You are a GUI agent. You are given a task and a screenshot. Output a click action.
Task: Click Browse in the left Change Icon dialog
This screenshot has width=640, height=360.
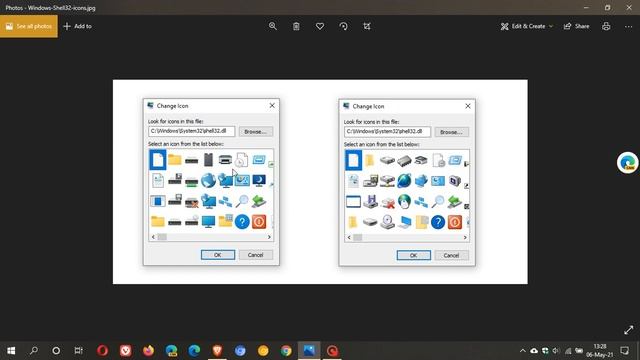(256, 131)
